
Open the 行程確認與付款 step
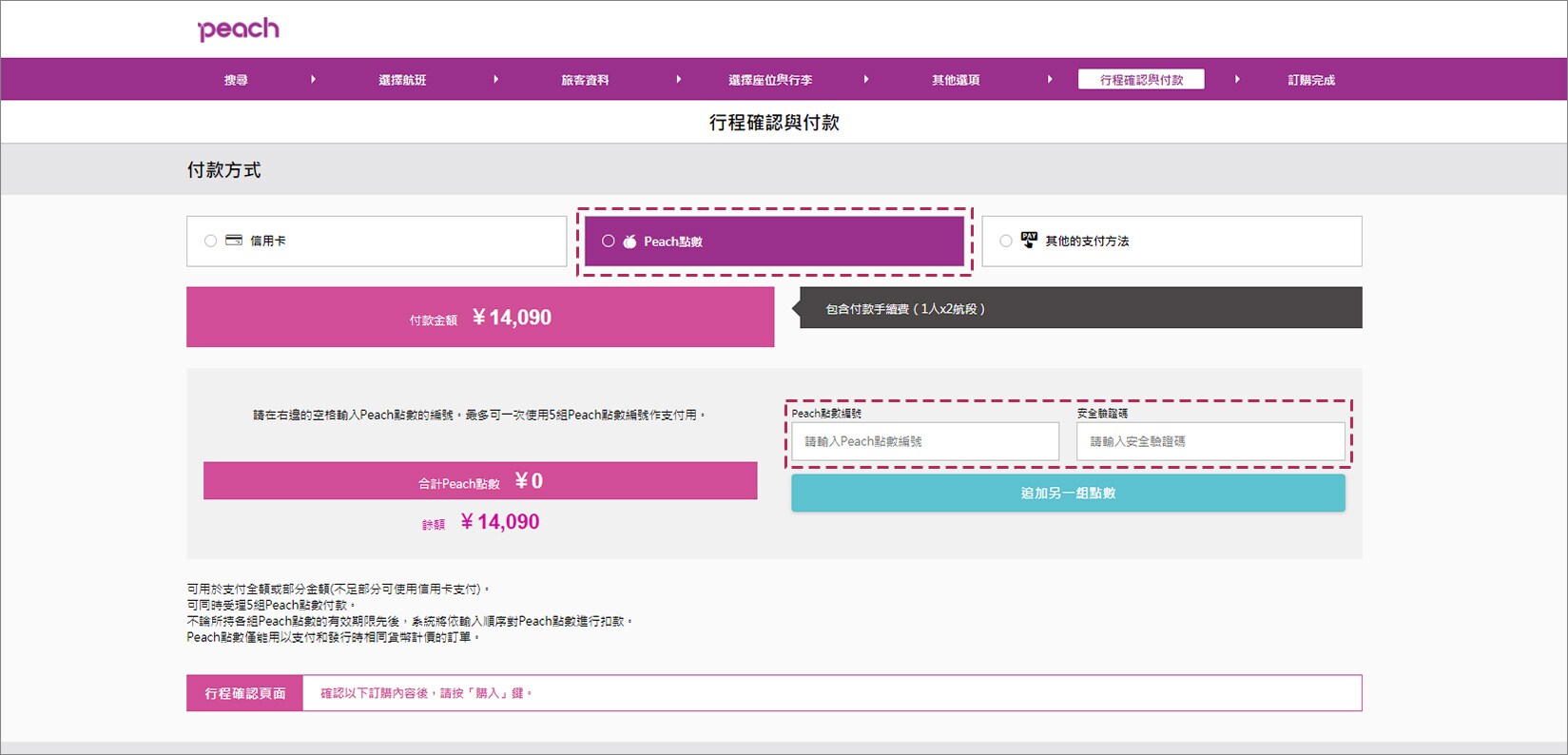click(1141, 79)
